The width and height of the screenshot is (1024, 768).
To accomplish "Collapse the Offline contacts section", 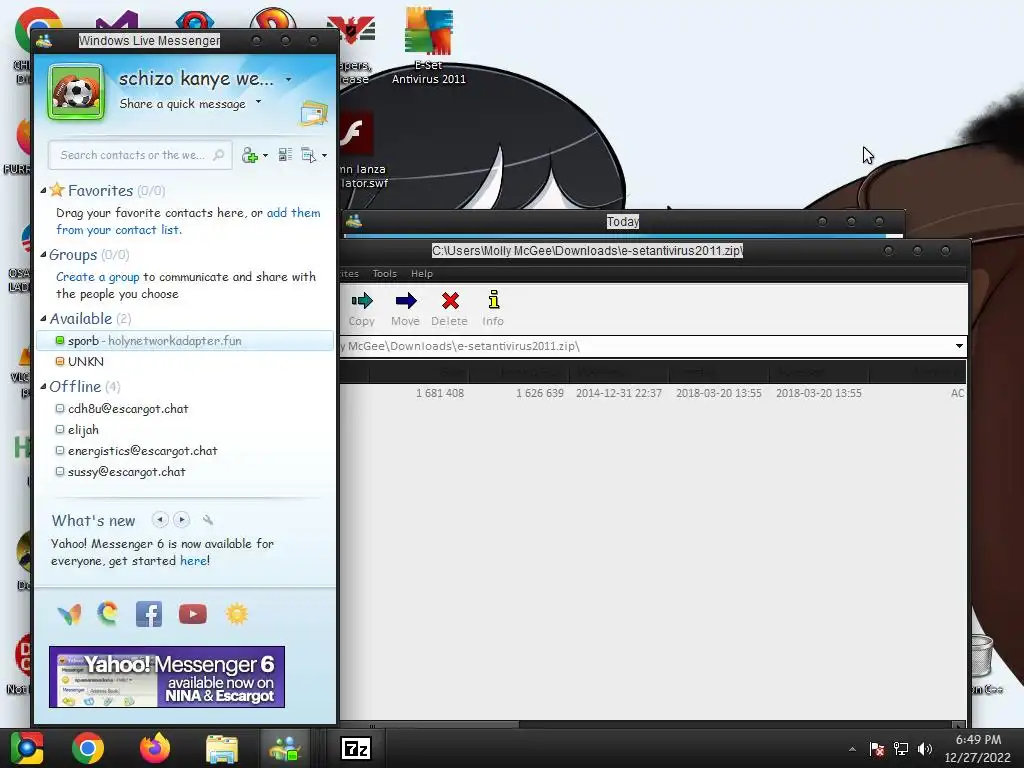I will (43, 387).
